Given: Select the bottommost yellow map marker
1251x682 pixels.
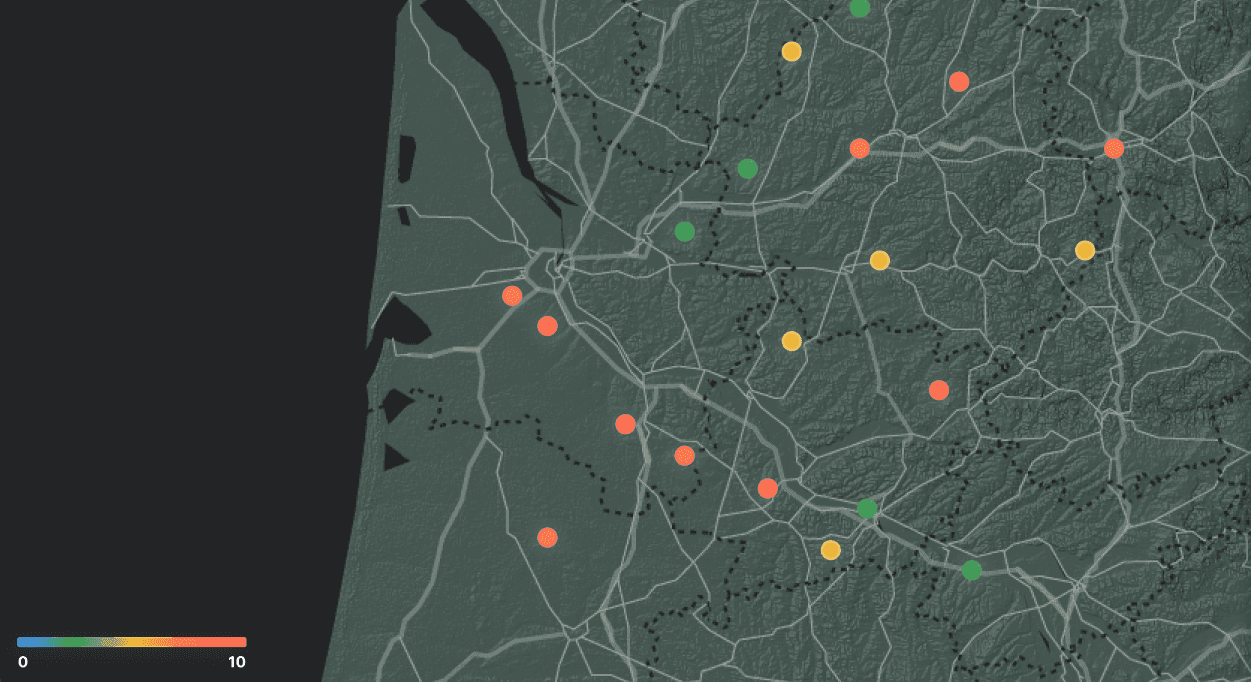Looking at the screenshot, I should pos(830,550).
